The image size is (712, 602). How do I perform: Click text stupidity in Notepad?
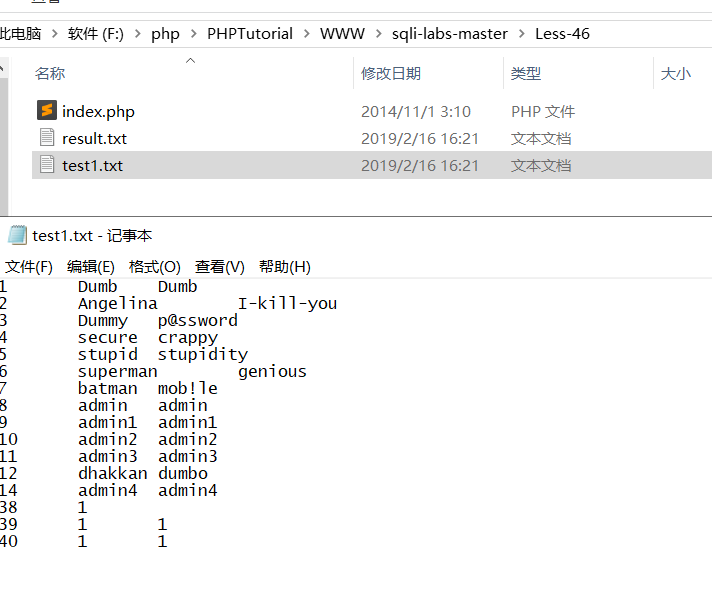click(x=203, y=355)
